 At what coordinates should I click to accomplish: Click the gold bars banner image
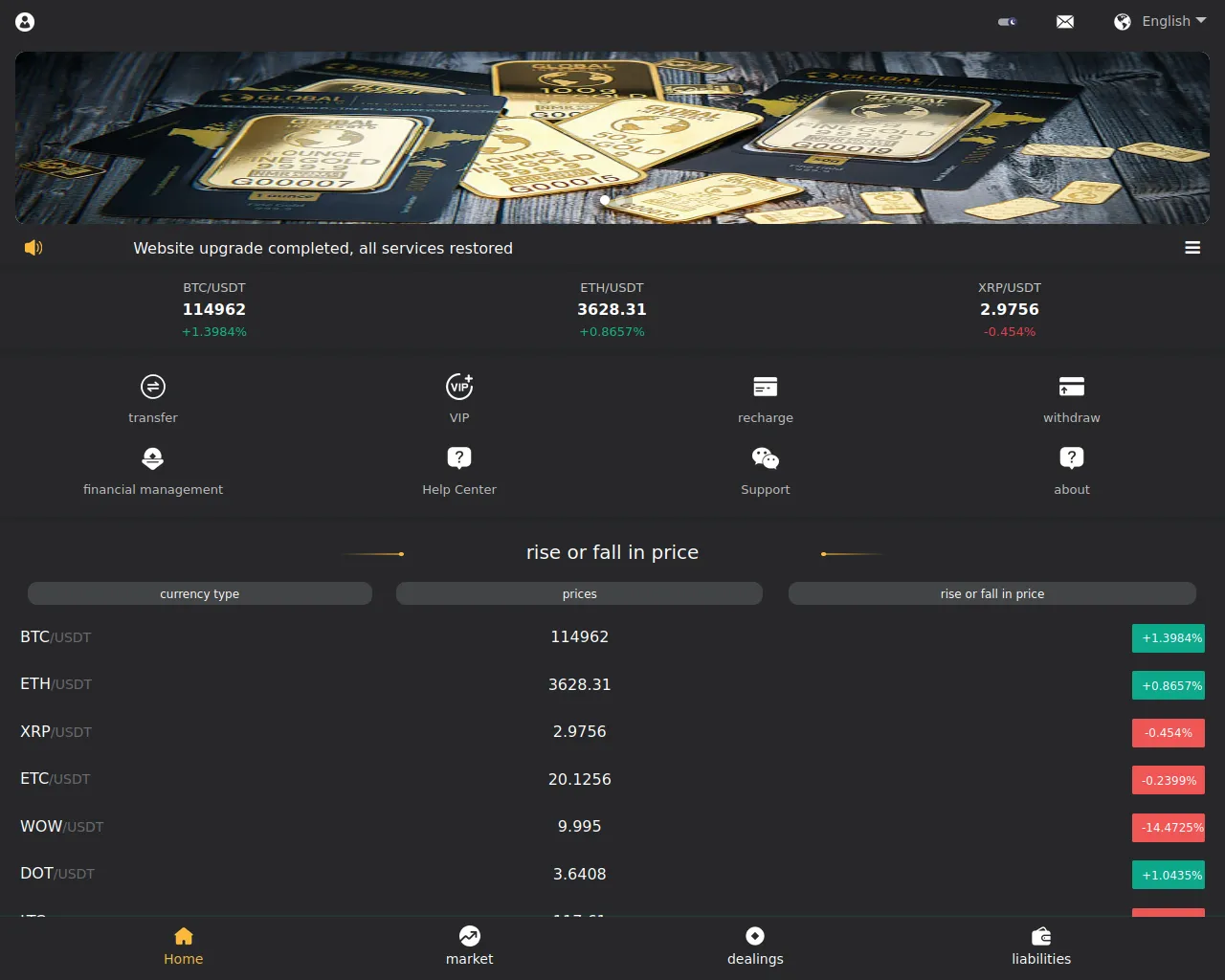[x=612, y=138]
